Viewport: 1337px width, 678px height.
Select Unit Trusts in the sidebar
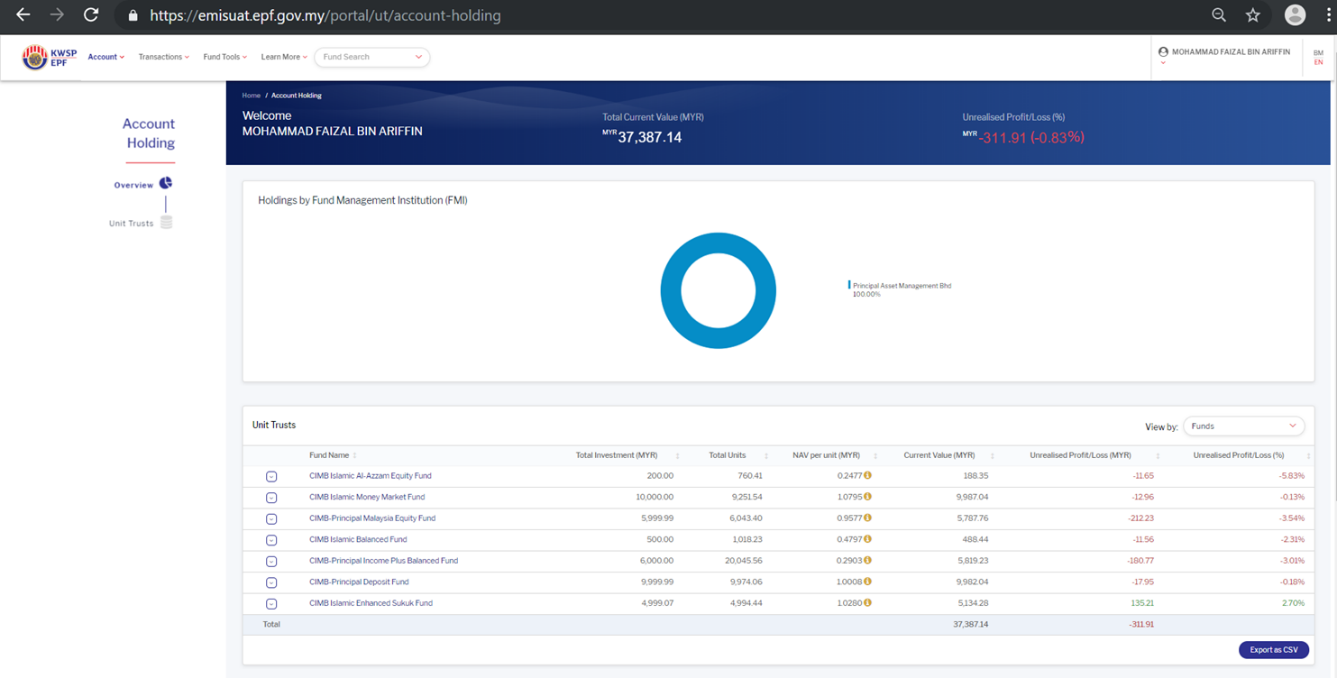coord(131,223)
